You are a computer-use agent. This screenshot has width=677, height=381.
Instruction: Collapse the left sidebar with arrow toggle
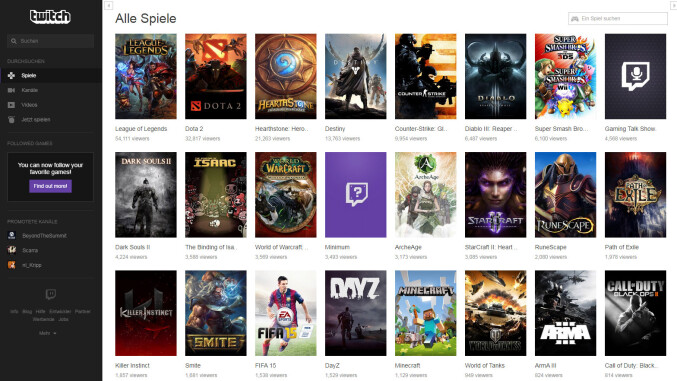109,5
